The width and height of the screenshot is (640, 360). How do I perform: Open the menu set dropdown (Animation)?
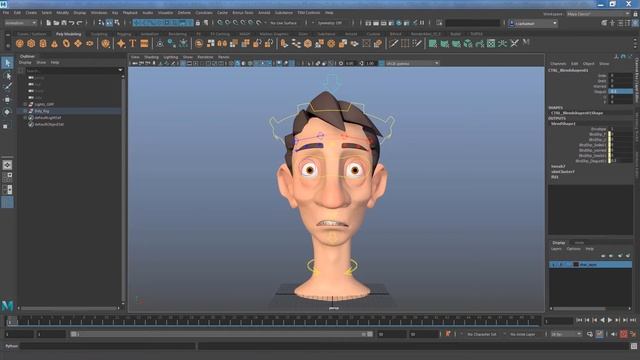[20, 23]
